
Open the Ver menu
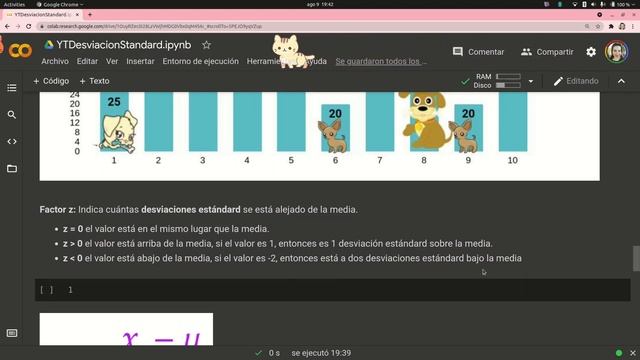[112, 61]
